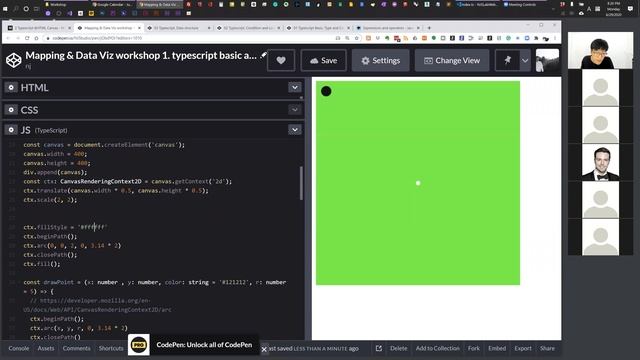Expand HTML panel dropdown chevron
The image size is (640, 360).
click(295, 87)
